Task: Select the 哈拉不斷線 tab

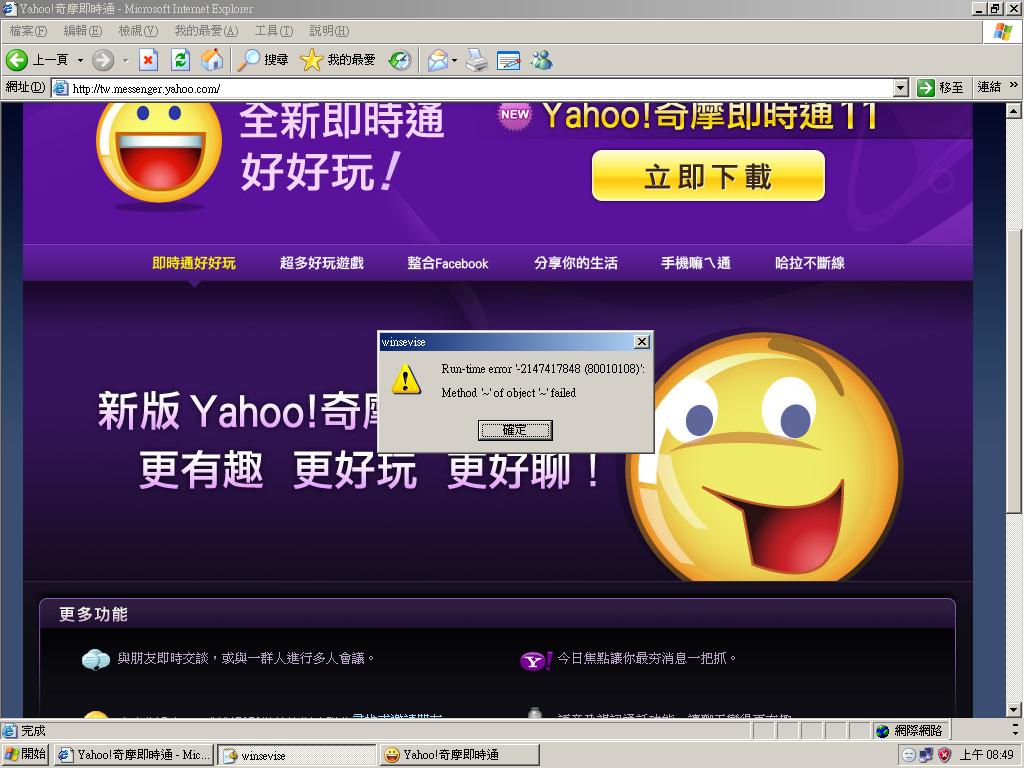Action: 810,263
